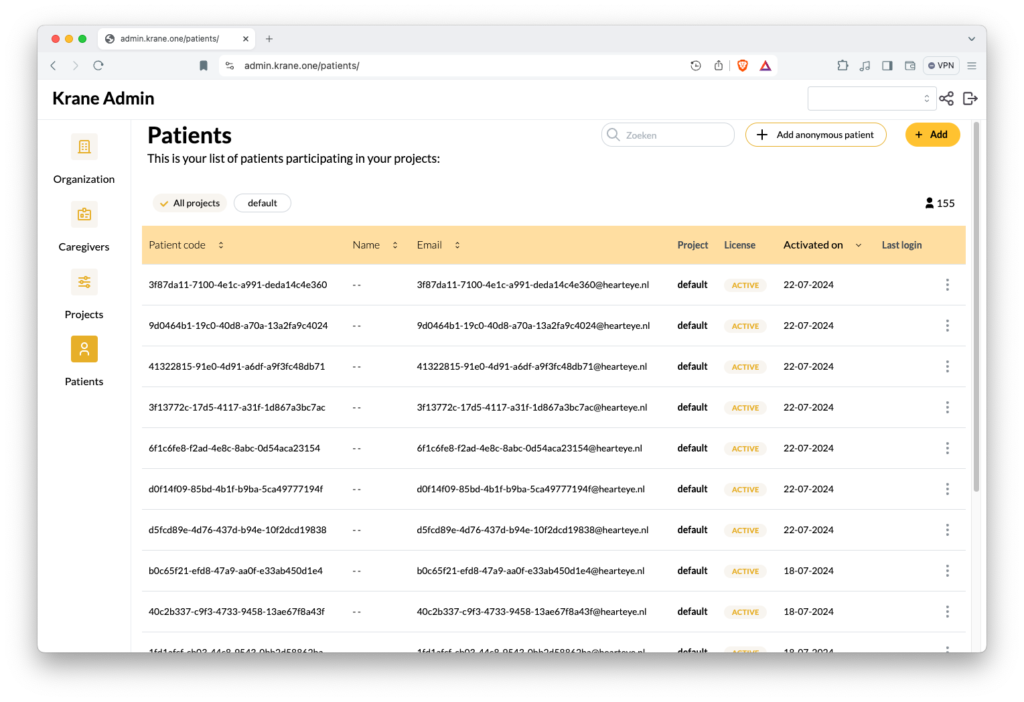Click the bookmark icon in address bar
Image resolution: width=1024 pixels, height=702 pixels.
[203, 65]
